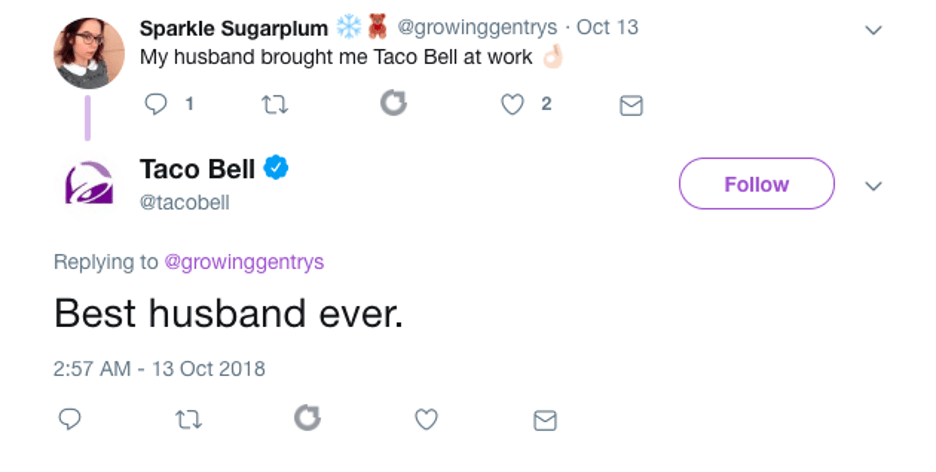Retweet Taco Bell's "Best husband ever" reply
Screen dimensions: 936x472
point(188,420)
